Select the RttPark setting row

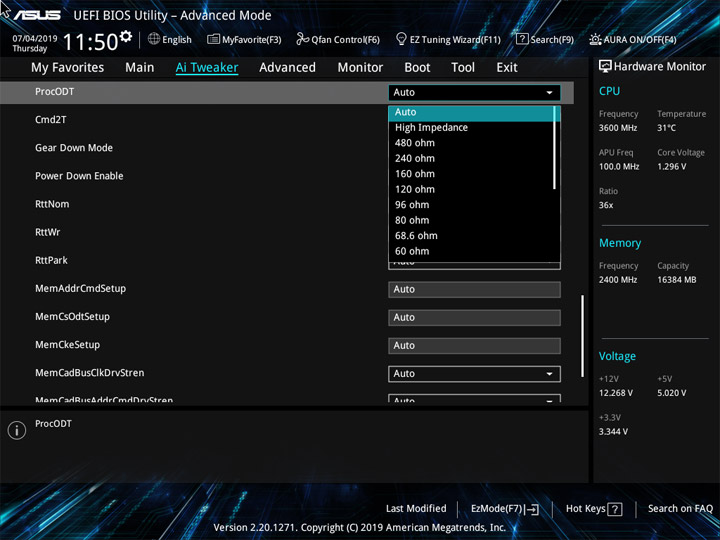tap(51, 260)
